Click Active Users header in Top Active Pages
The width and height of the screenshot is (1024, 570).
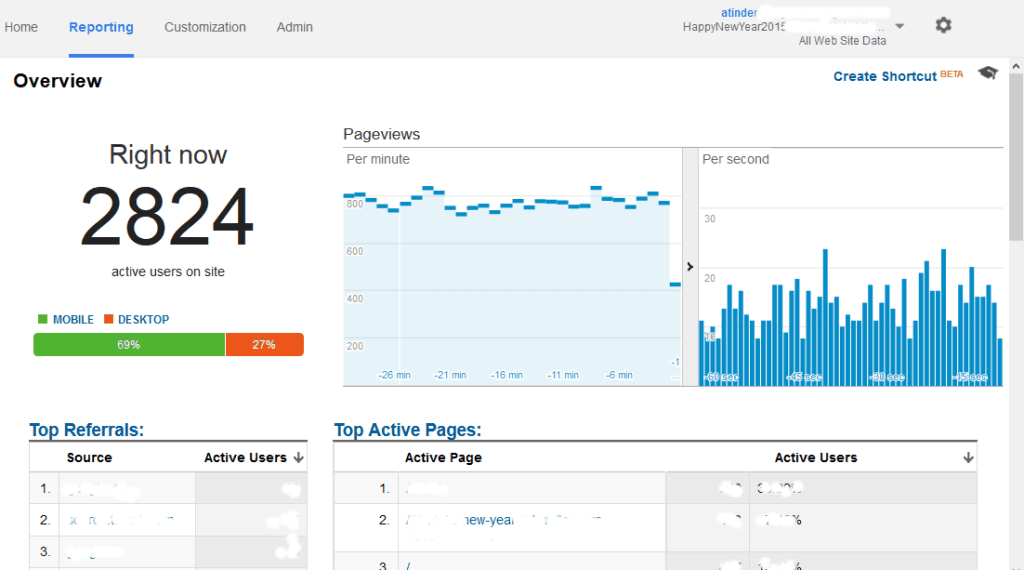pyautogui.click(x=816, y=458)
